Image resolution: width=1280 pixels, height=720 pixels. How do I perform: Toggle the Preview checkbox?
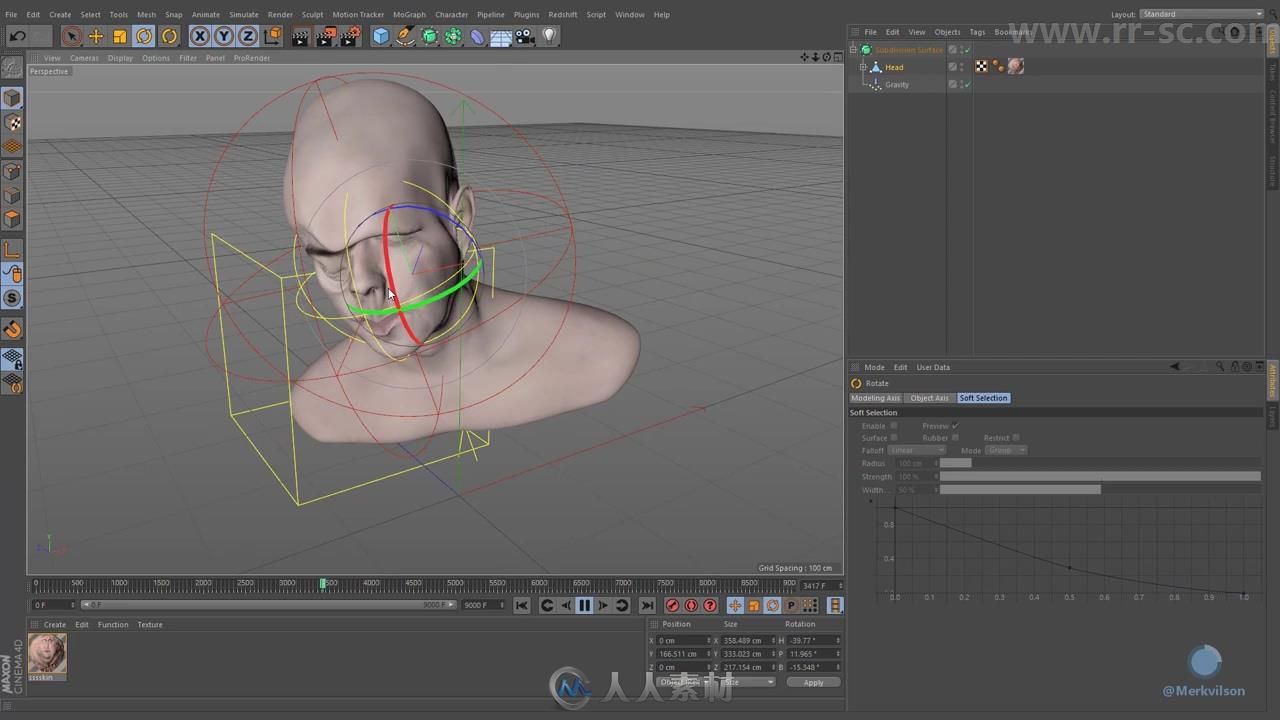point(955,426)
